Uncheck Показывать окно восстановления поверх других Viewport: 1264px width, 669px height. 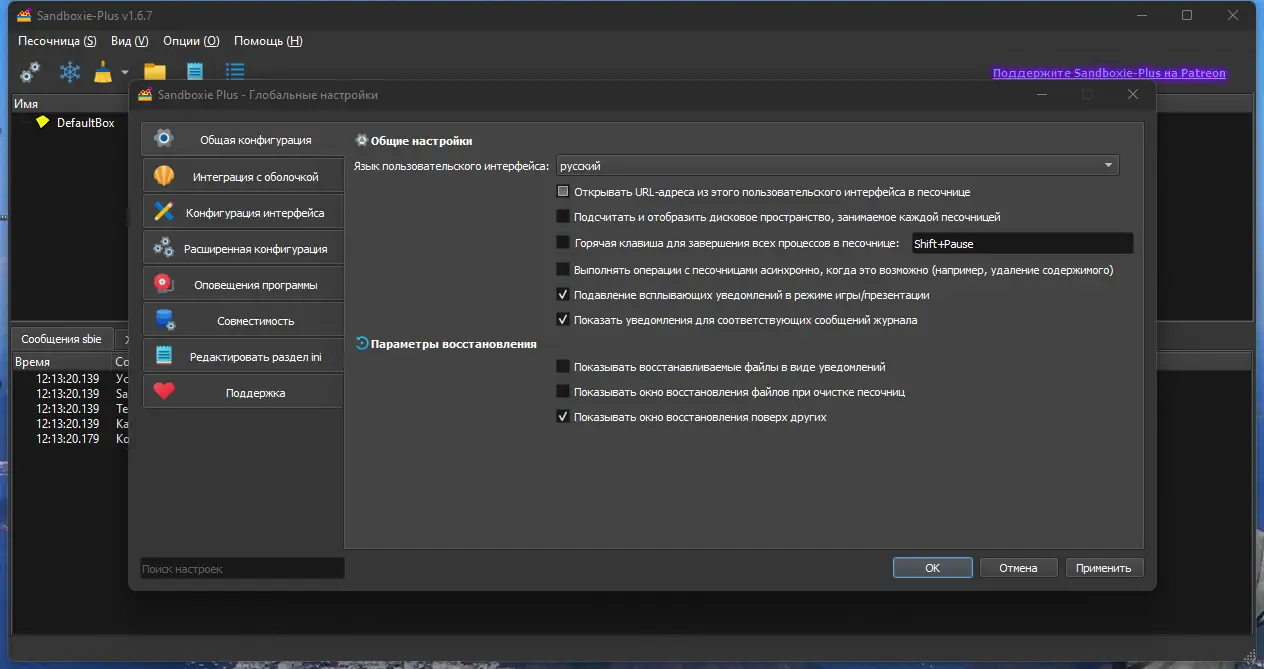tap(563, 416)
